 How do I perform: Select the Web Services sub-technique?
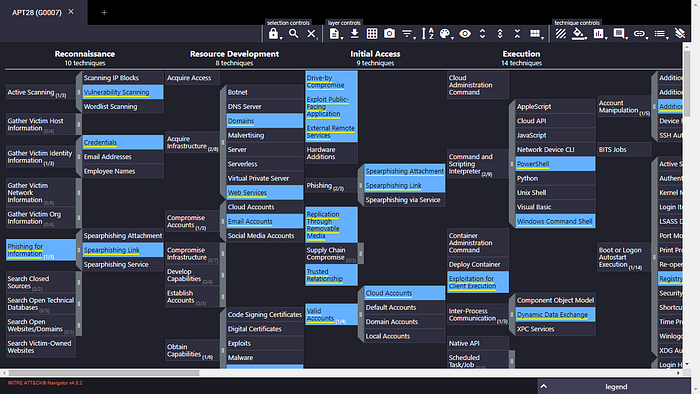pyautogui.click(x=265, y=192)
